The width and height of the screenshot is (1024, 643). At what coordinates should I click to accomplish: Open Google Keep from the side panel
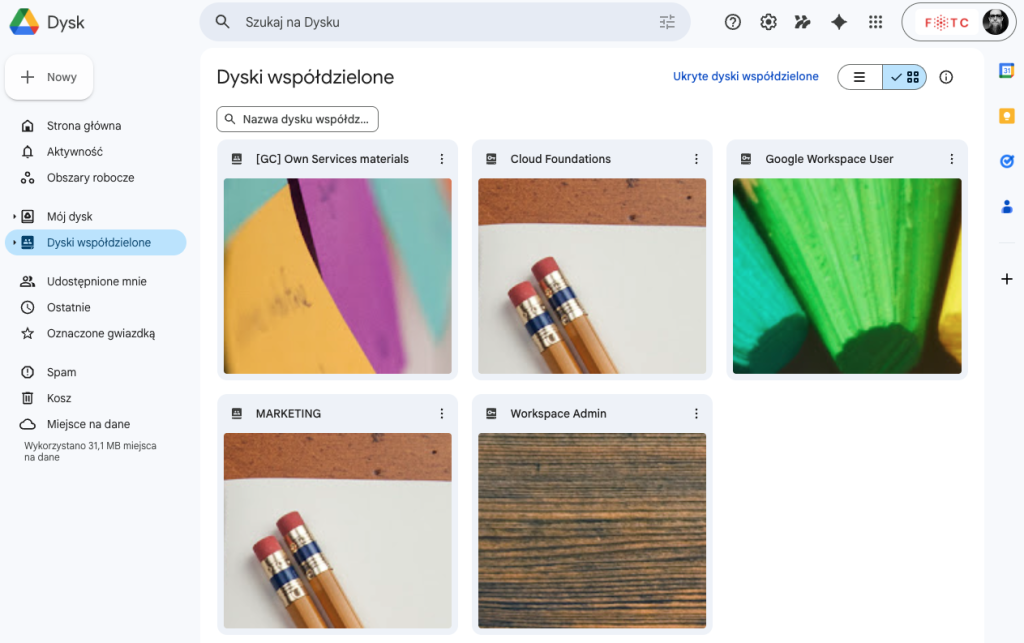1007,115
